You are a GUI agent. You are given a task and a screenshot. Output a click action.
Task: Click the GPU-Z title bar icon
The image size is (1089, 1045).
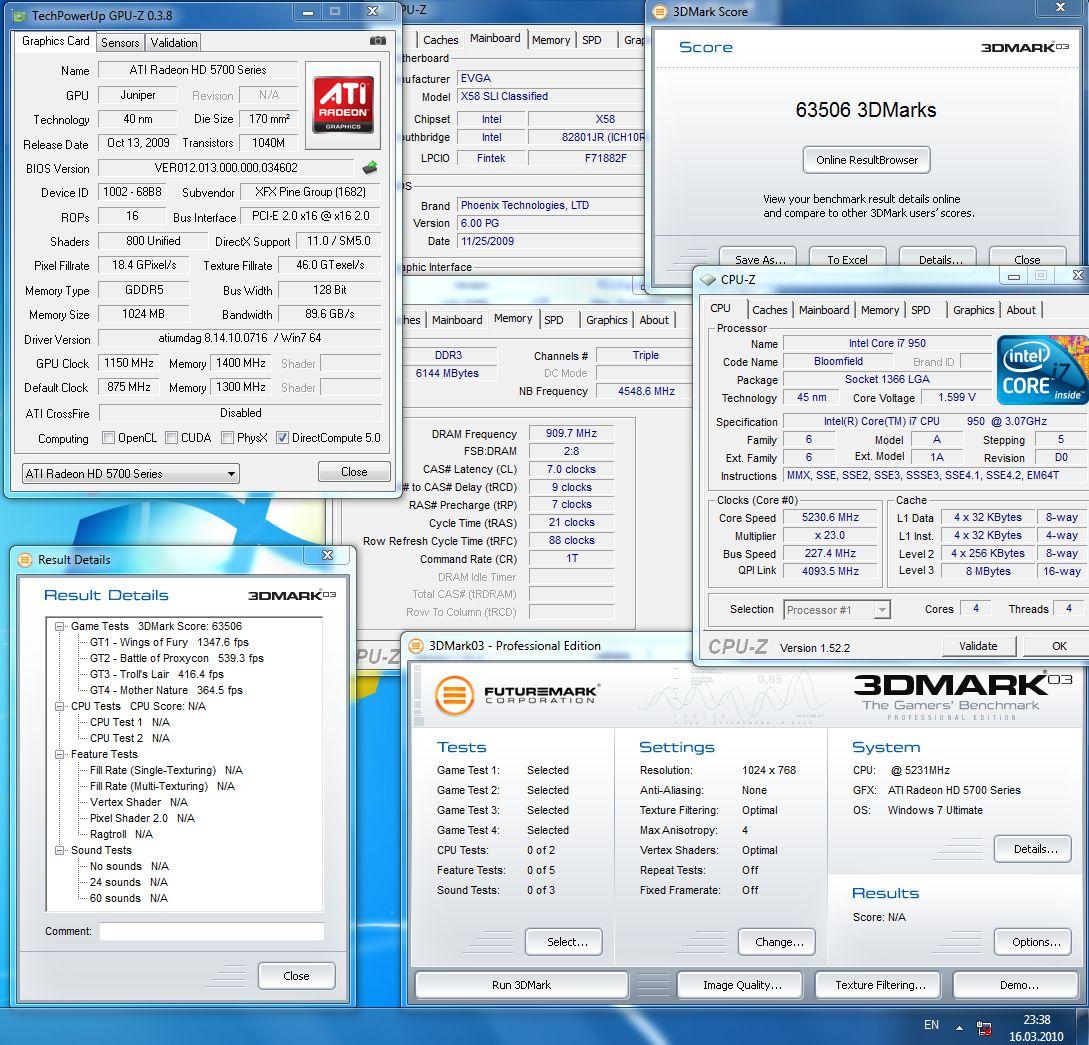pos(19,15)
